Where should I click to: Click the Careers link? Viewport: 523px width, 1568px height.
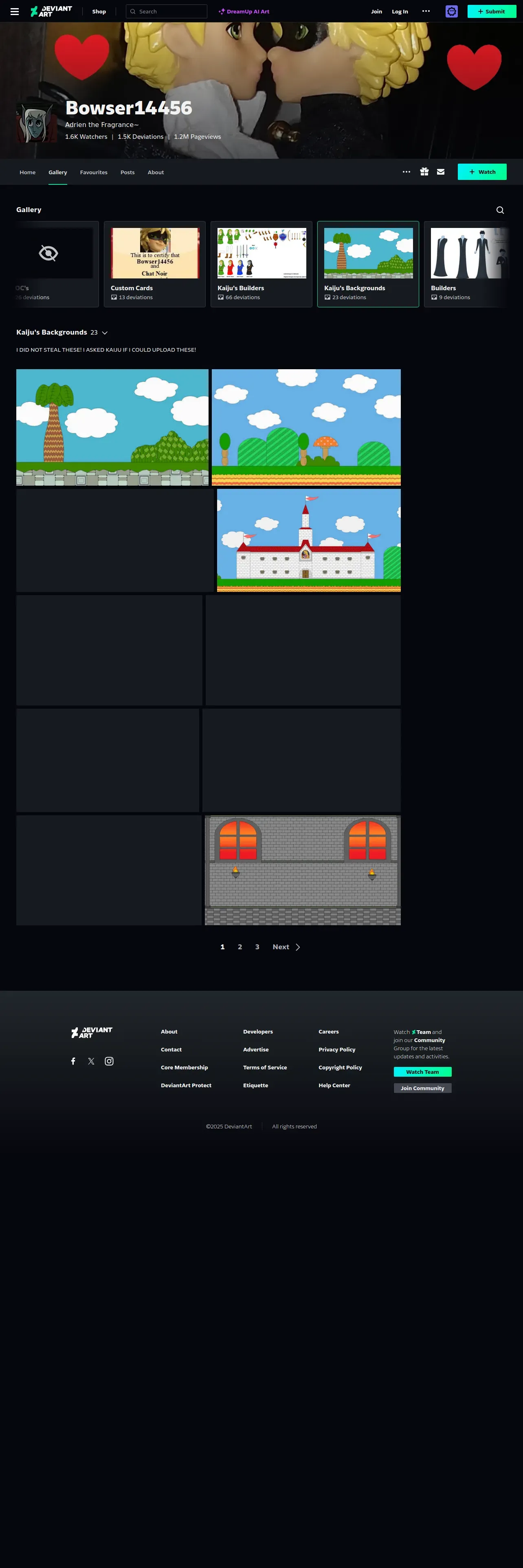click(329, 1032)
